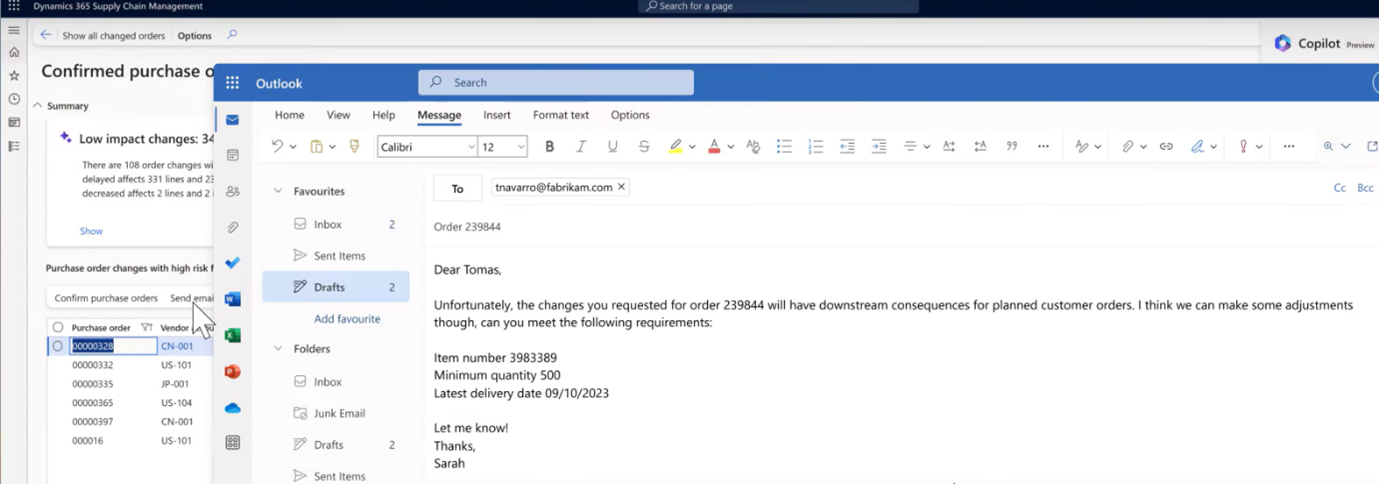Click the Dynamics action pane search icon

[x=232, y=35]
